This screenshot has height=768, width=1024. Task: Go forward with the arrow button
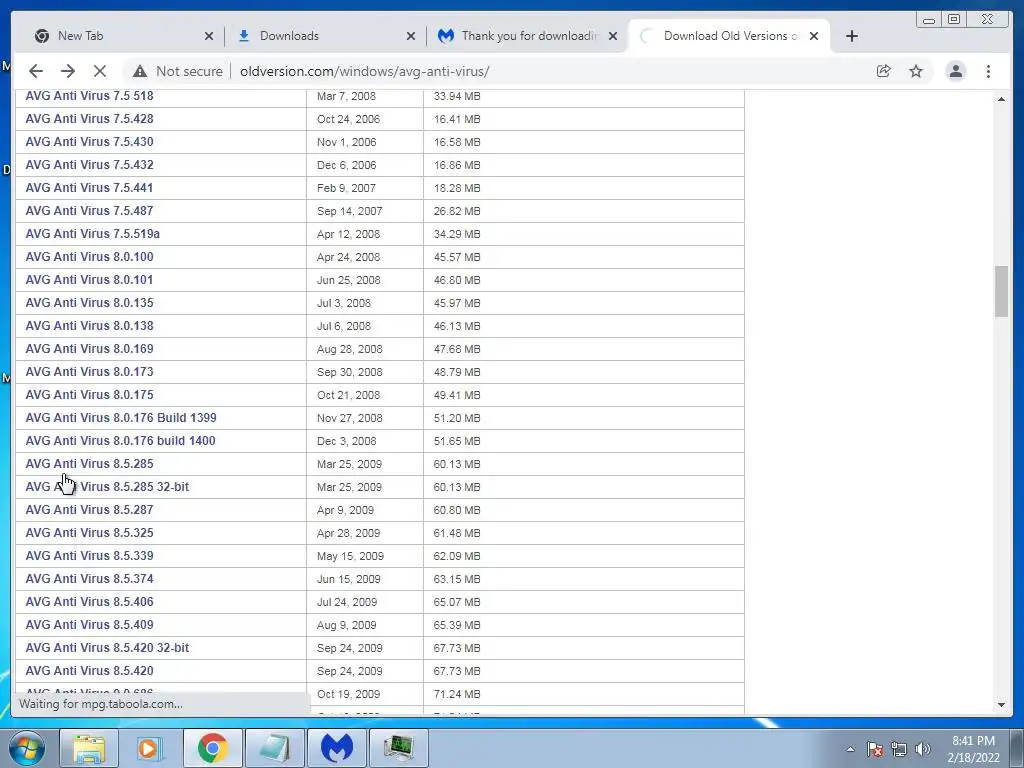[68, 71]
